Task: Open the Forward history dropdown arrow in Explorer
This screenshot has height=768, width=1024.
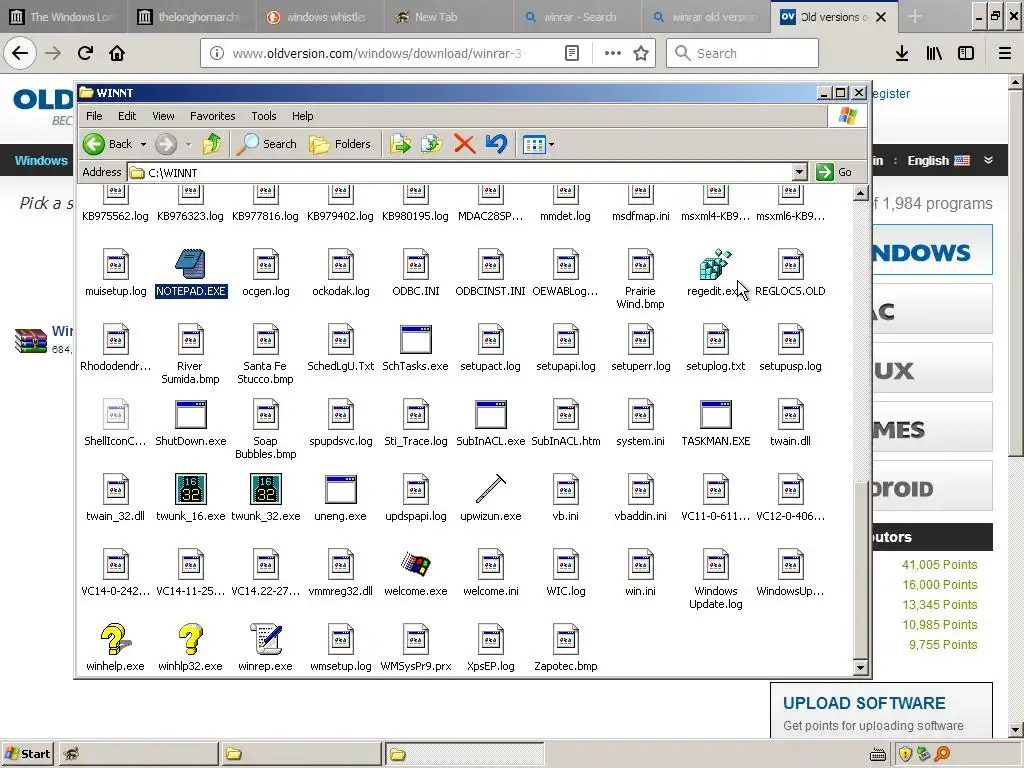Action: [x=188, y=144]
